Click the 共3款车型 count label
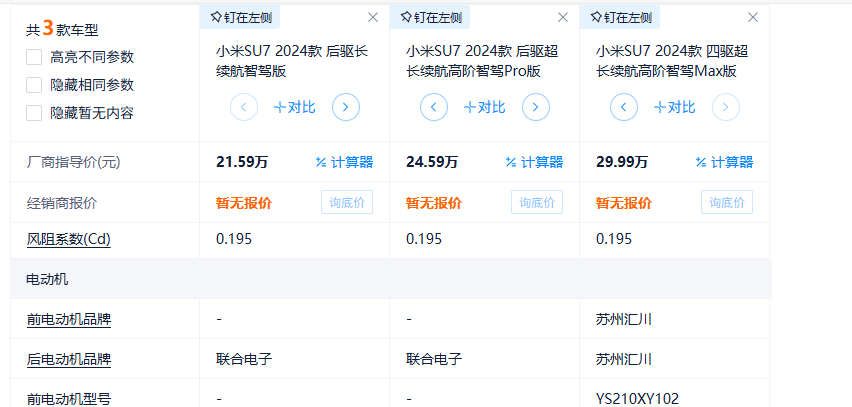 tap(62, 29)
